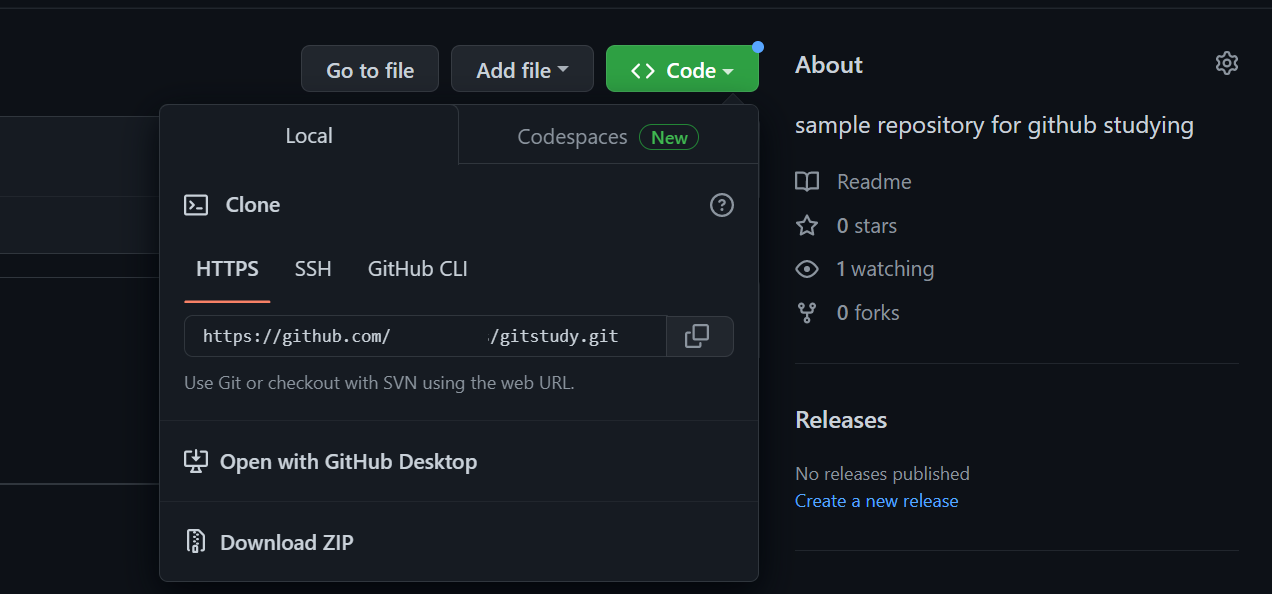Open the clone help question mark icon
Image resolution: width=1272 pixels, height=594 pixels.
coord(721,205)
